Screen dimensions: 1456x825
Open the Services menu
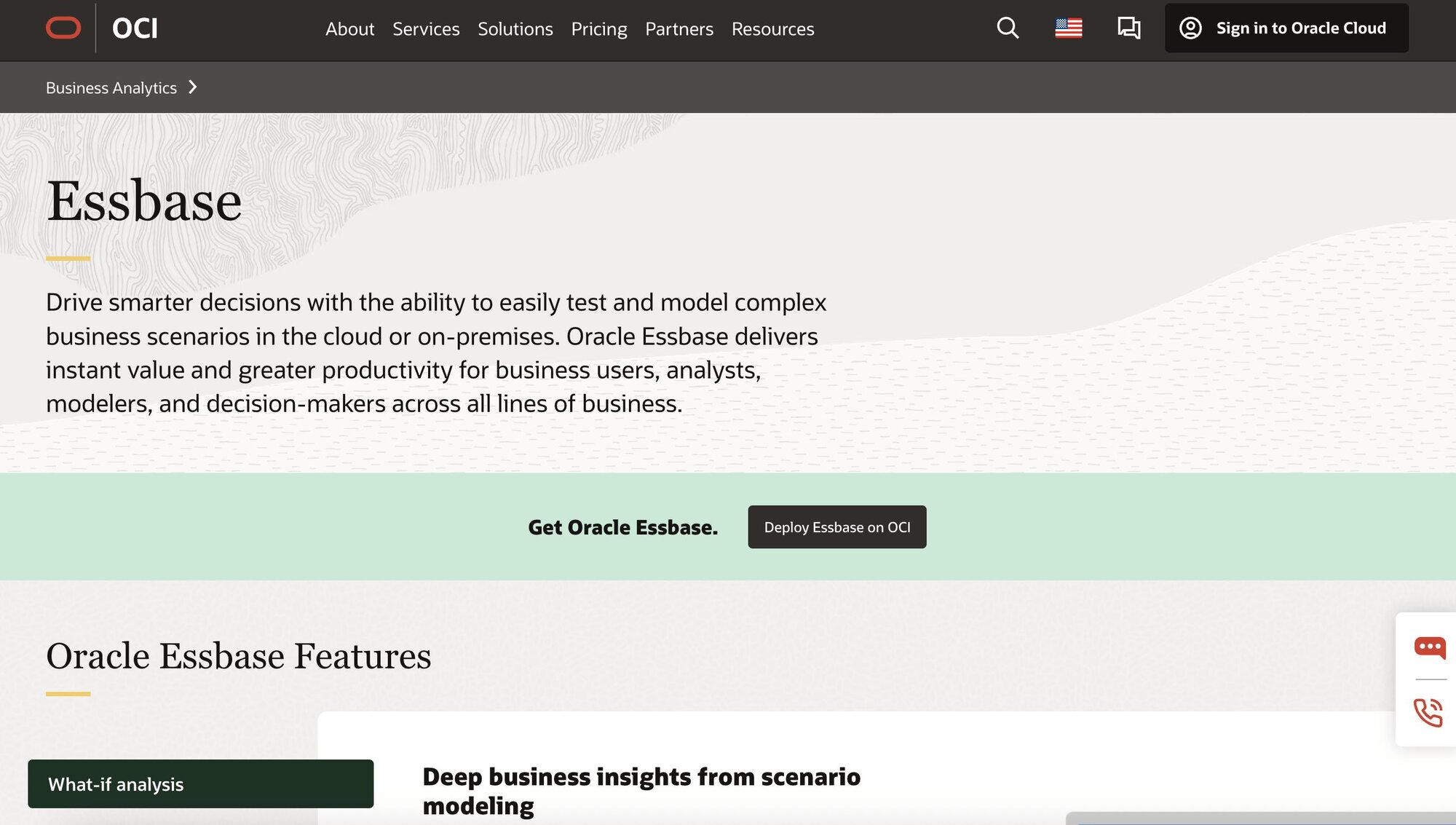(426, 28)
